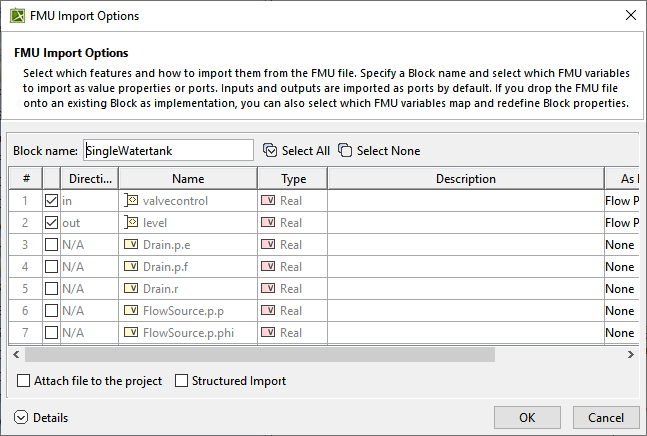
Task: Click the Block name text field
Action: pyautogui.click(x=168, y=151)
